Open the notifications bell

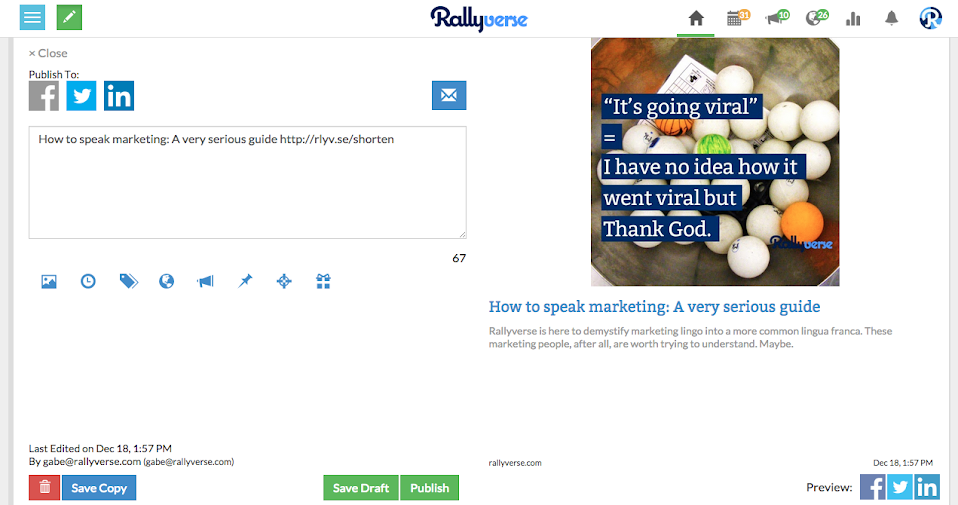pyautogui.click(x=891, y=19)
